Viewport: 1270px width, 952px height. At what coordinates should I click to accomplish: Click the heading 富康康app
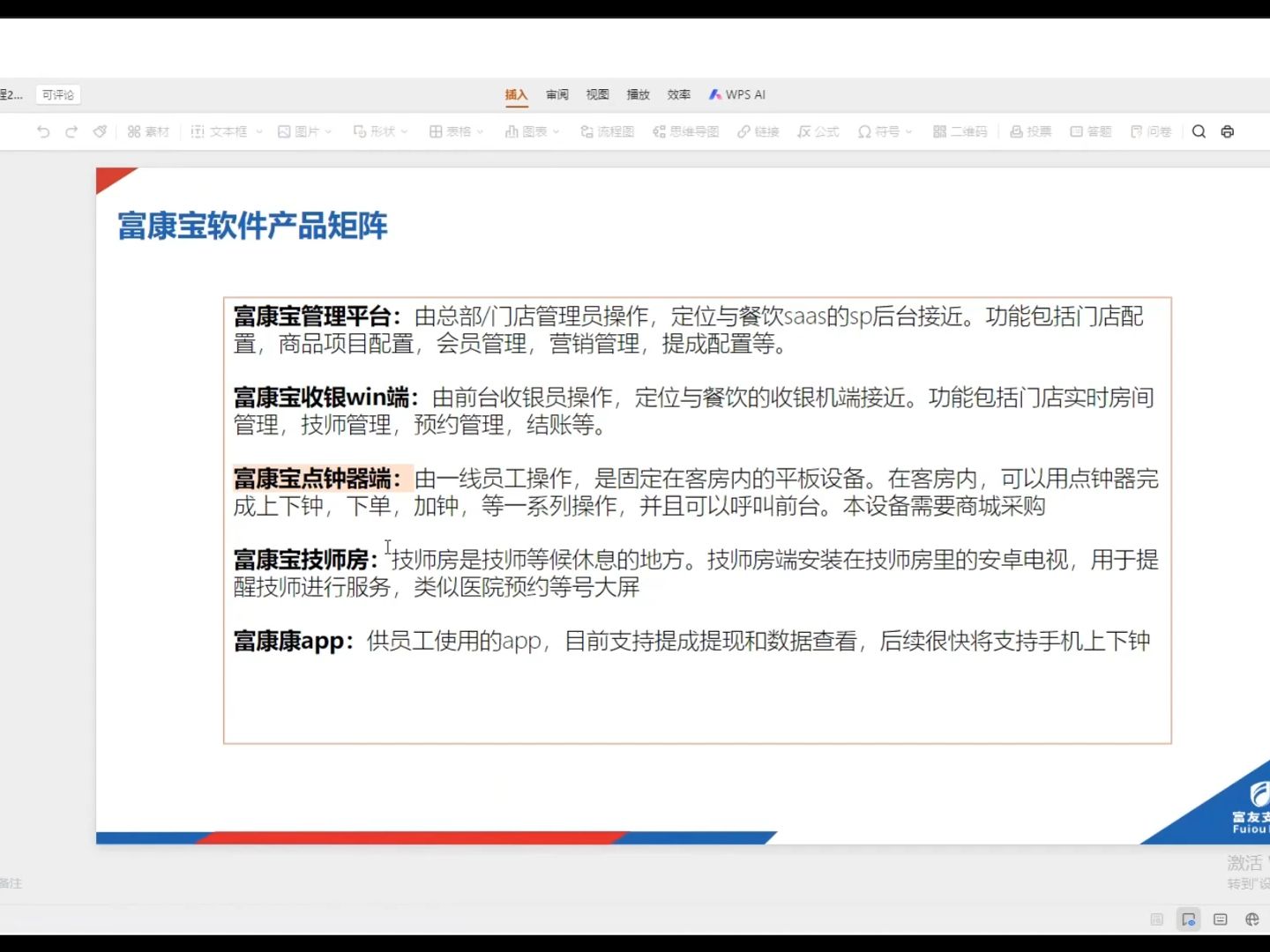pyautogui.click(x=294, y=641)
